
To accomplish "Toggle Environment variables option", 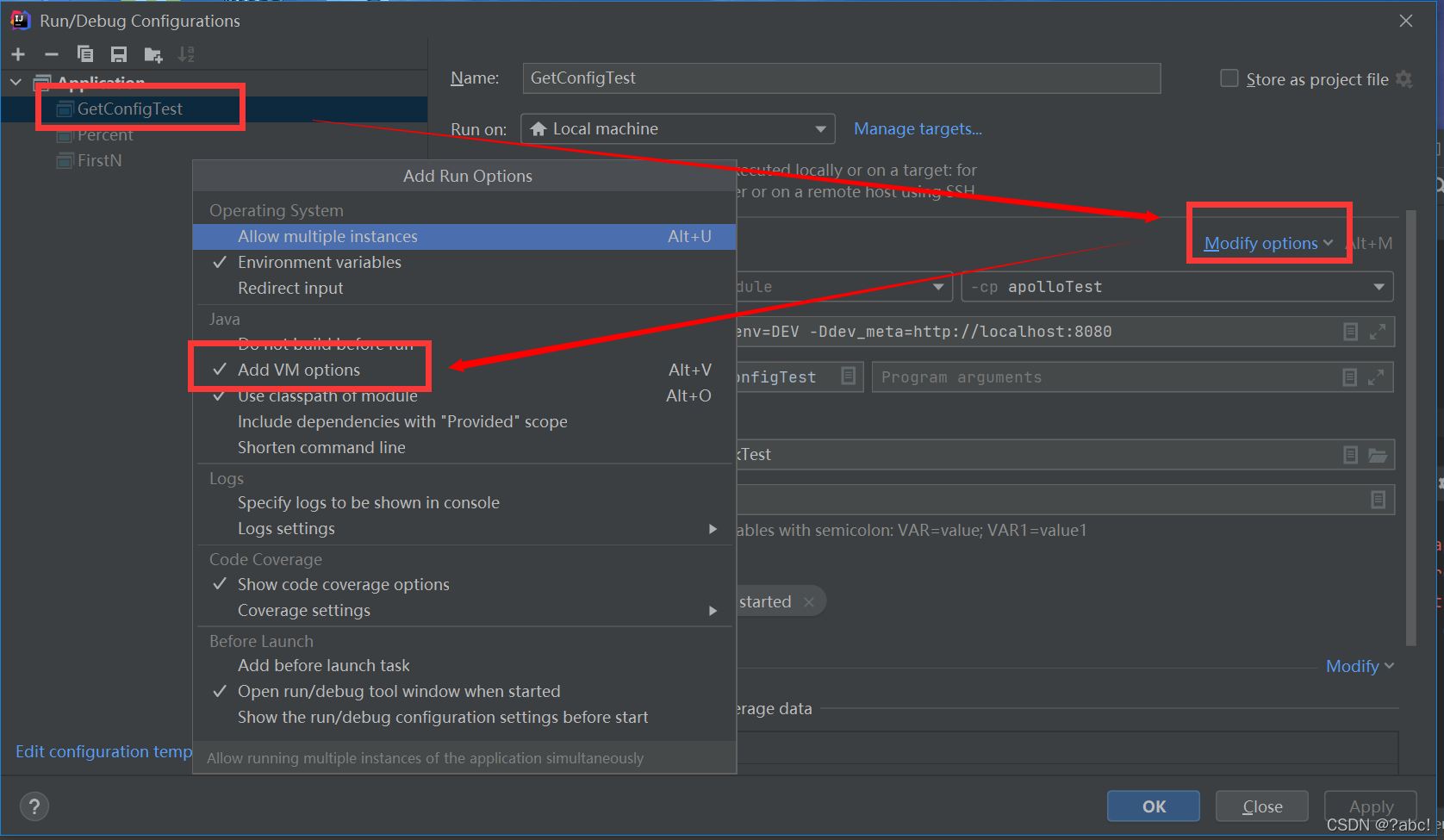I will [465, 262].
